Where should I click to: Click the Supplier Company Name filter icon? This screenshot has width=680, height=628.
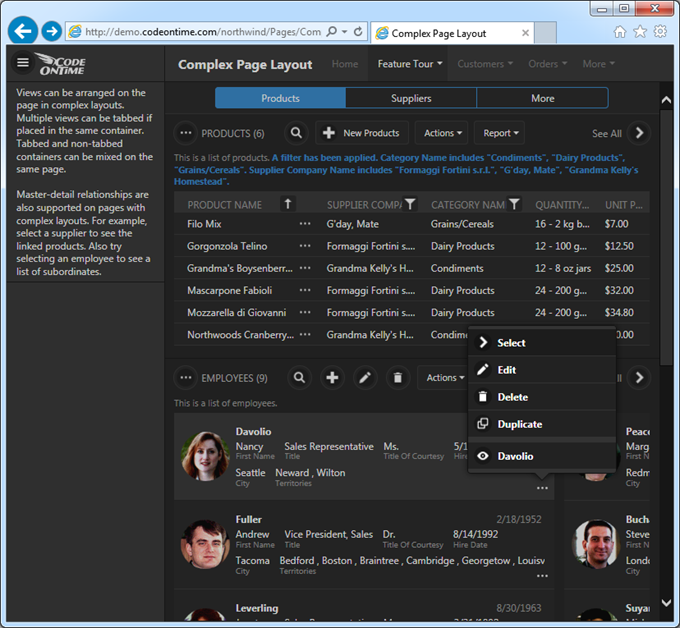409,204
